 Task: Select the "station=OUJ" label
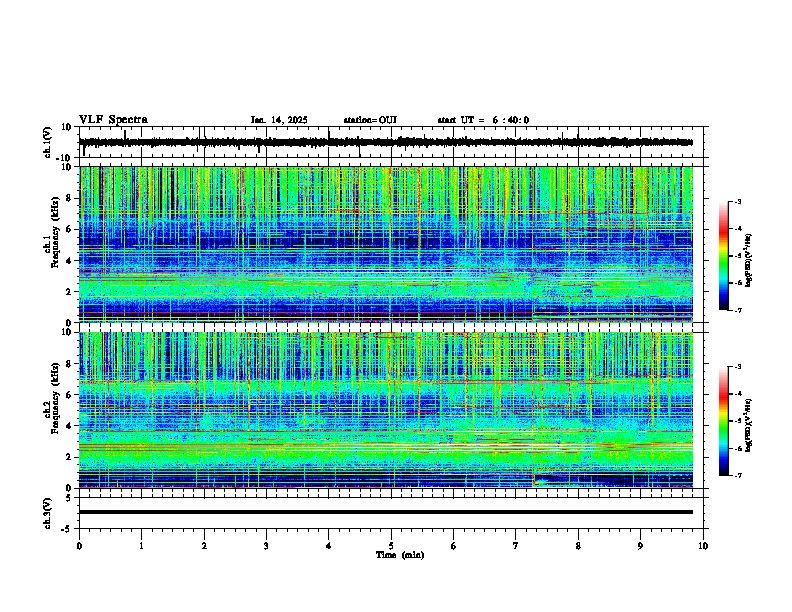370,120
